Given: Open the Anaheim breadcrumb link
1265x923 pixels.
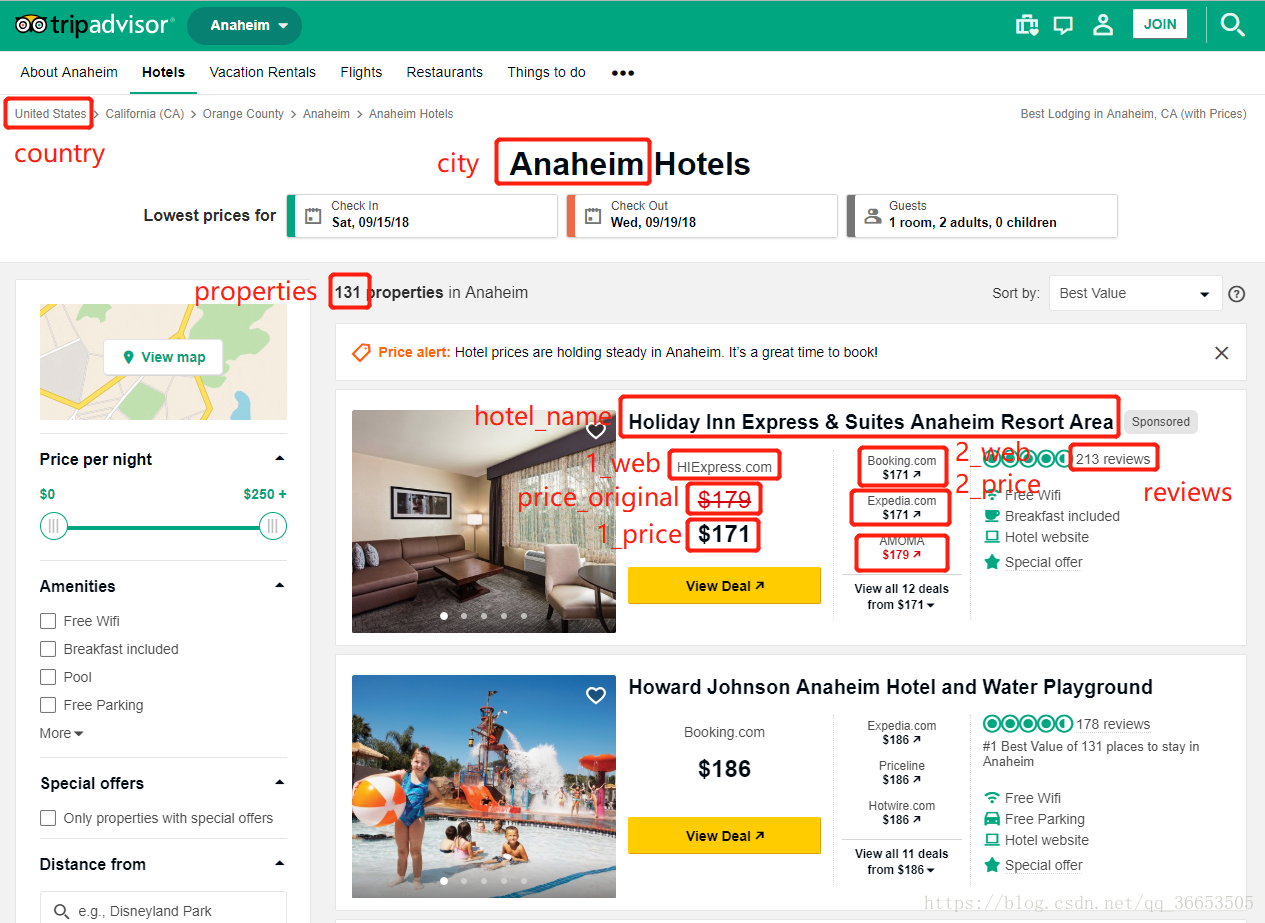Looking at the screenshot, I should 326,114.
